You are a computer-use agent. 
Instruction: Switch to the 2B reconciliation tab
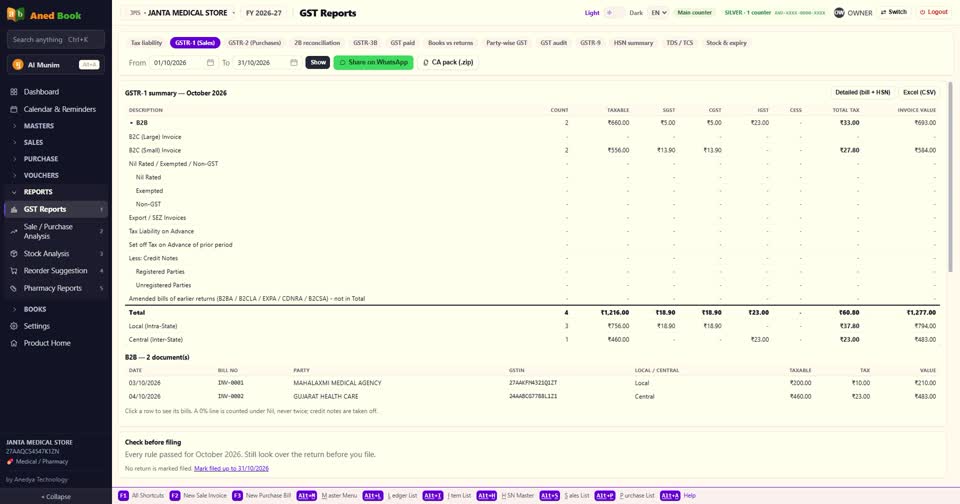click(317, 43)
